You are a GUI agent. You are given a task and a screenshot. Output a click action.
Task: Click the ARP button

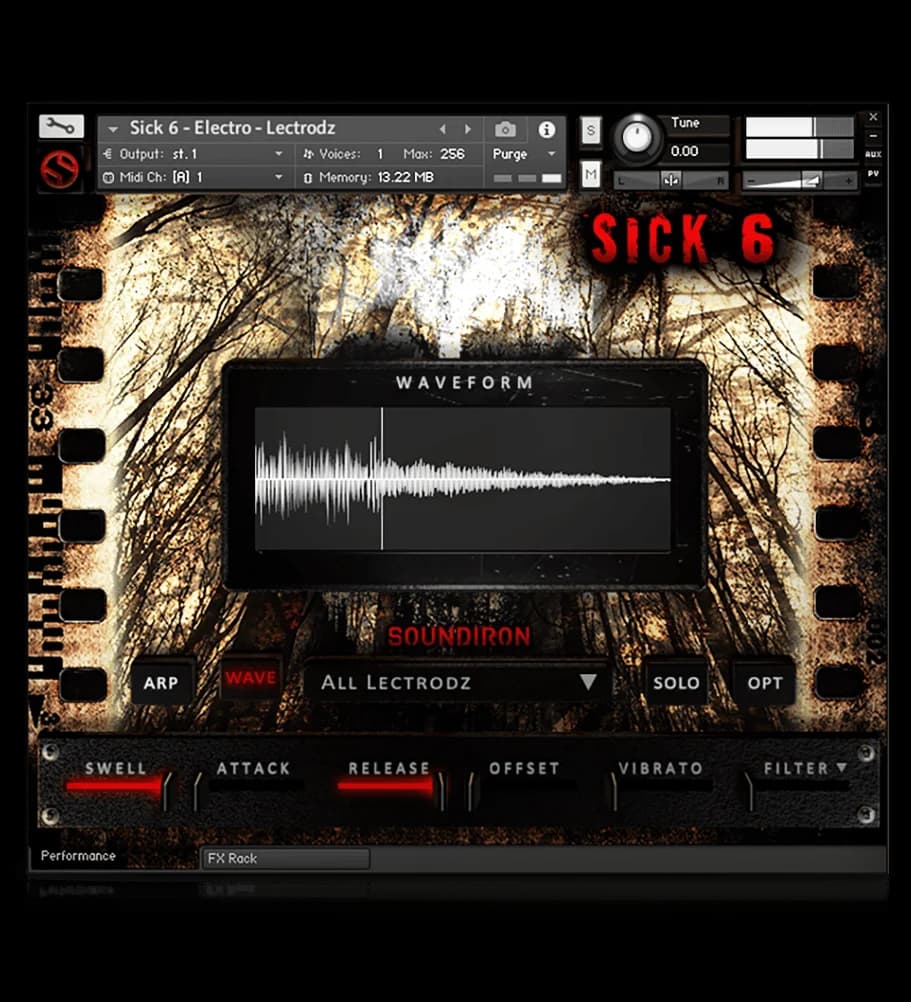(x=162, y=683)
